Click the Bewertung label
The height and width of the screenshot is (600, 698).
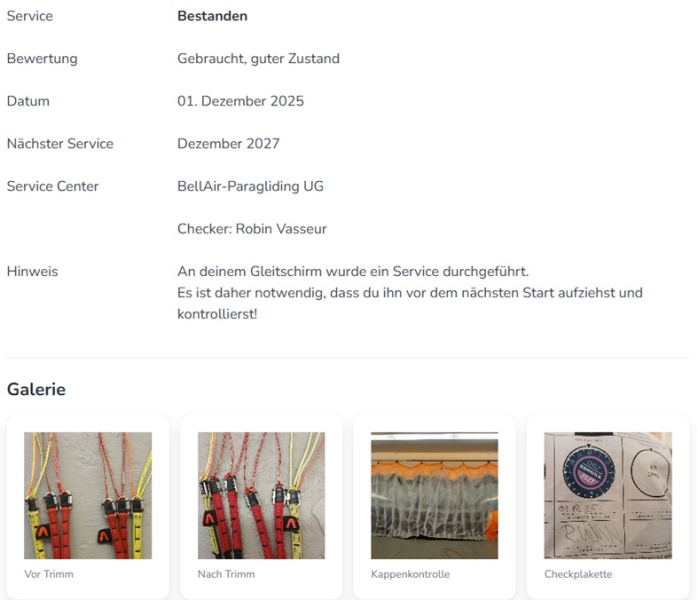tap(42, 58)
